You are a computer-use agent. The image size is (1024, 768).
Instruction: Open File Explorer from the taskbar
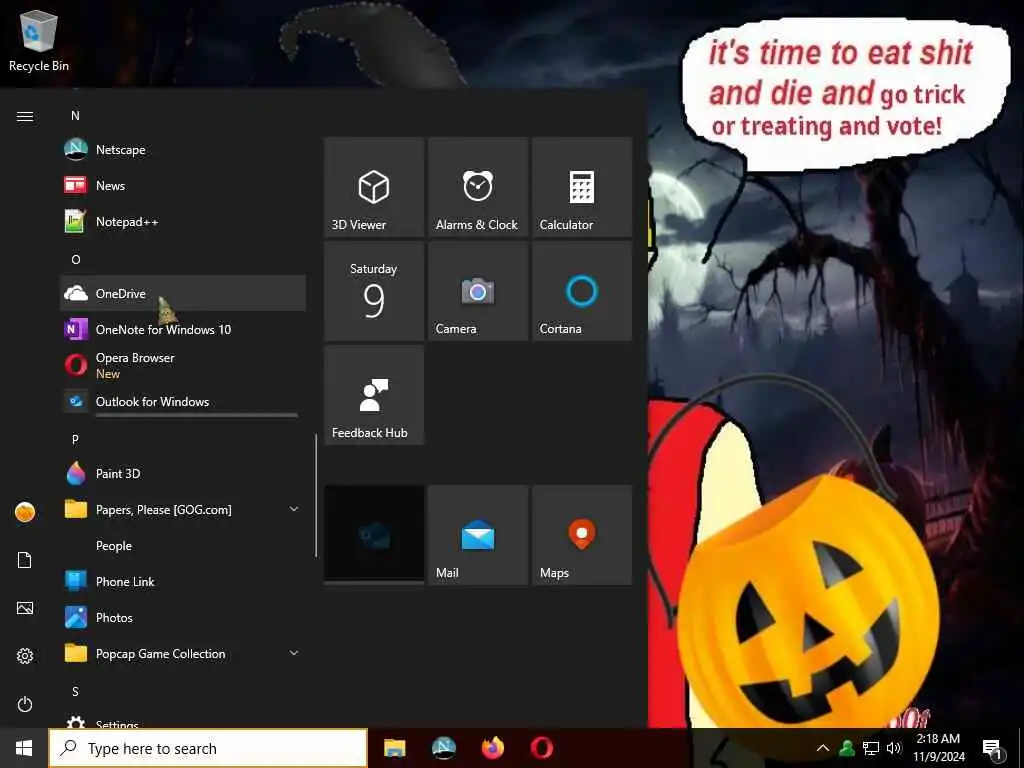point(394,748)
